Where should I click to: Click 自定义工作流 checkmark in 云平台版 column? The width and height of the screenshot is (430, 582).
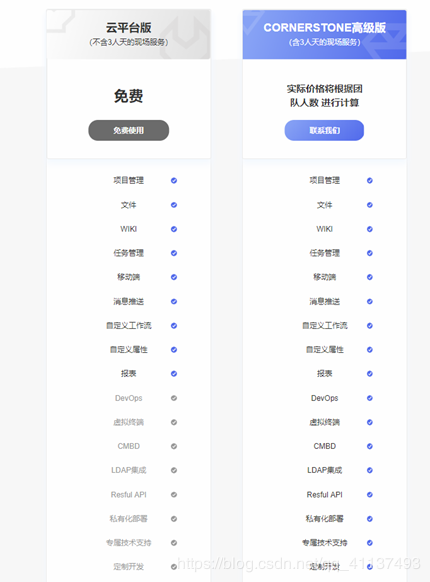tap(174, 326)
